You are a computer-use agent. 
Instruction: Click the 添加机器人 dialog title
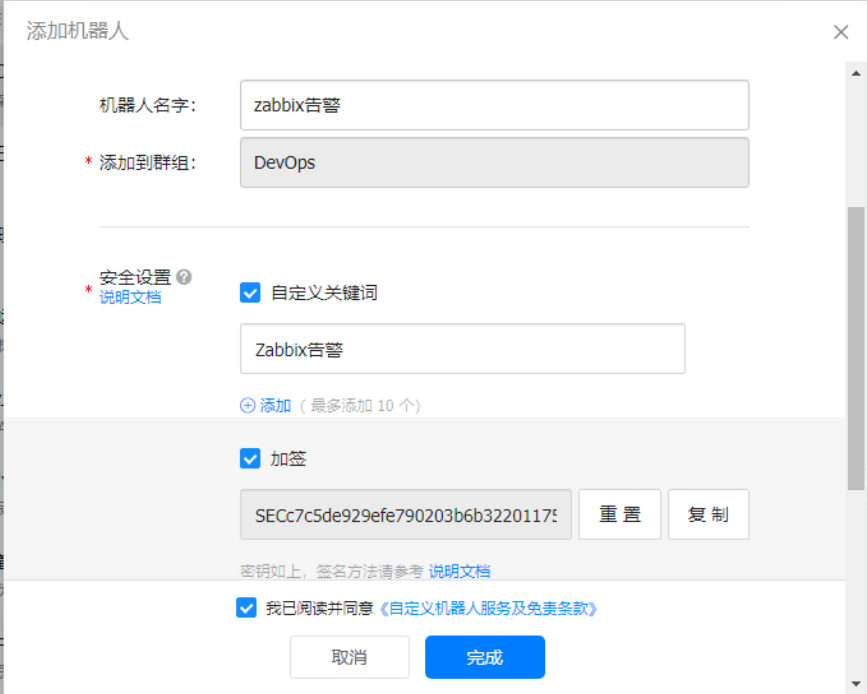click(x=77, y=31)
